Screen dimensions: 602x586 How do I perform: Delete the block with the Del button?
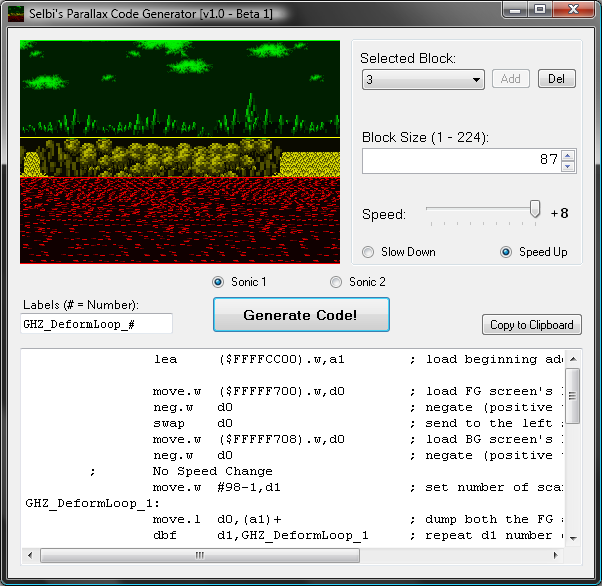(557, 79)
